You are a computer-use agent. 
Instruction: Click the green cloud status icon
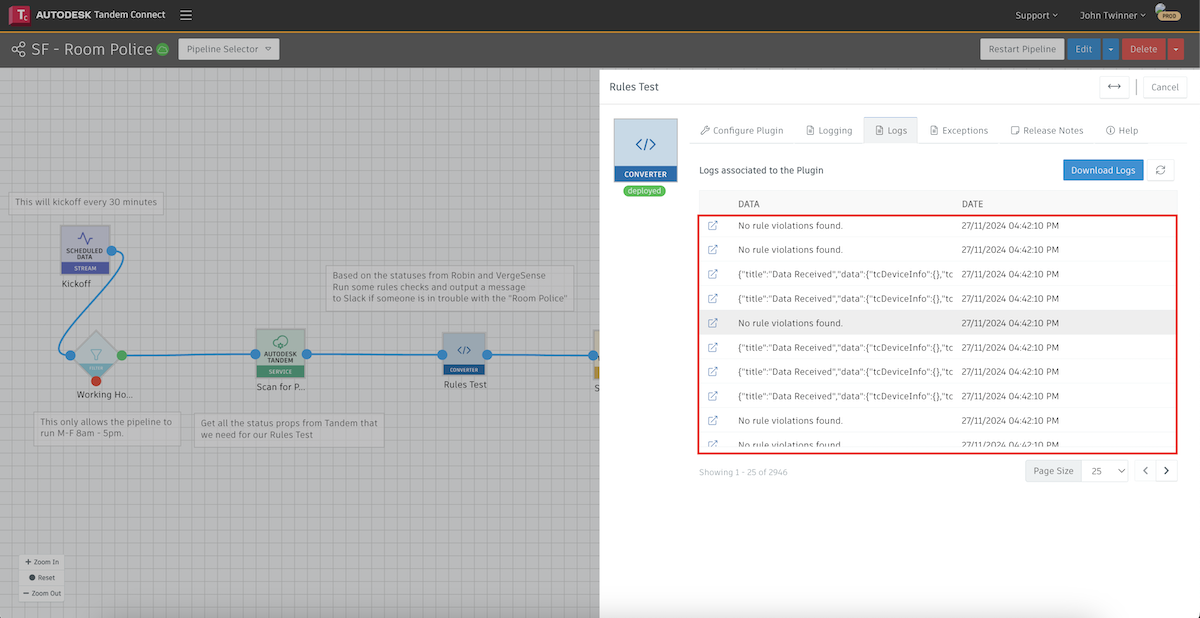click(163, 49)
